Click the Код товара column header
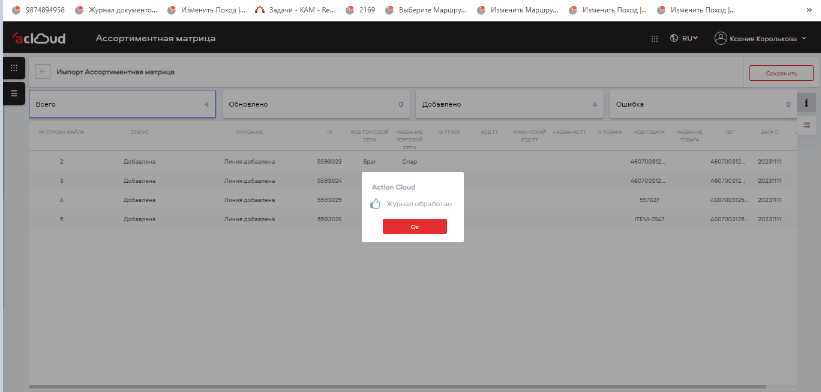Viewport: 821px width, 392px height. [649, 132]
